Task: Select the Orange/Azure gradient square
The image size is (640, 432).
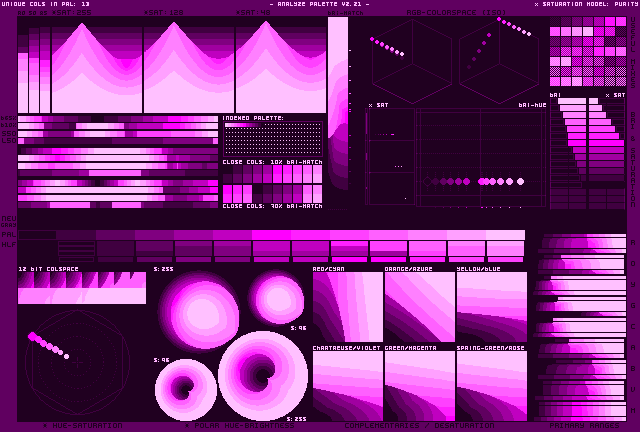Action: point(419,307)
